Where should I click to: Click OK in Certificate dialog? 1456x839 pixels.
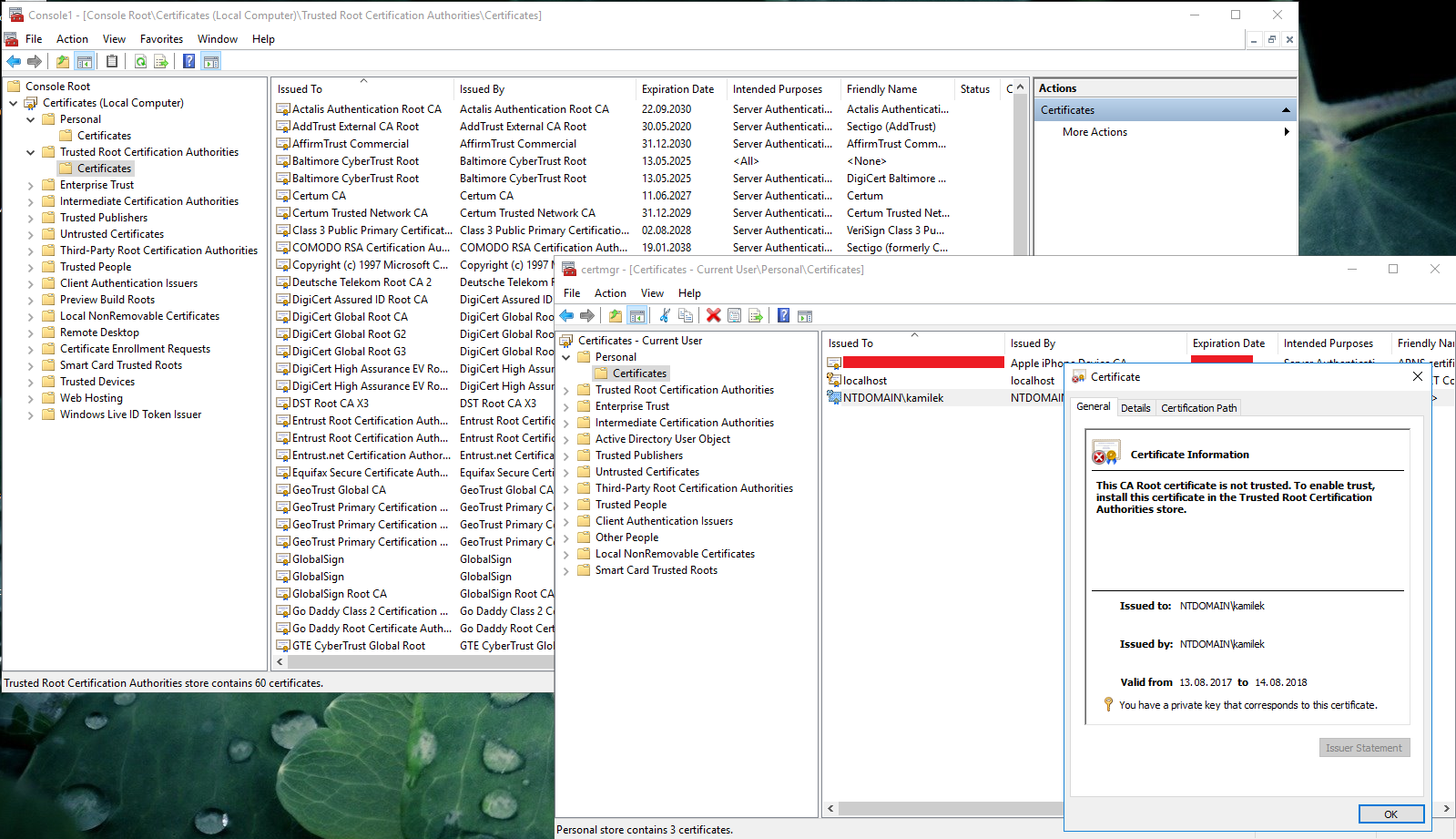pyautogui.click(x=1390, y=814)
